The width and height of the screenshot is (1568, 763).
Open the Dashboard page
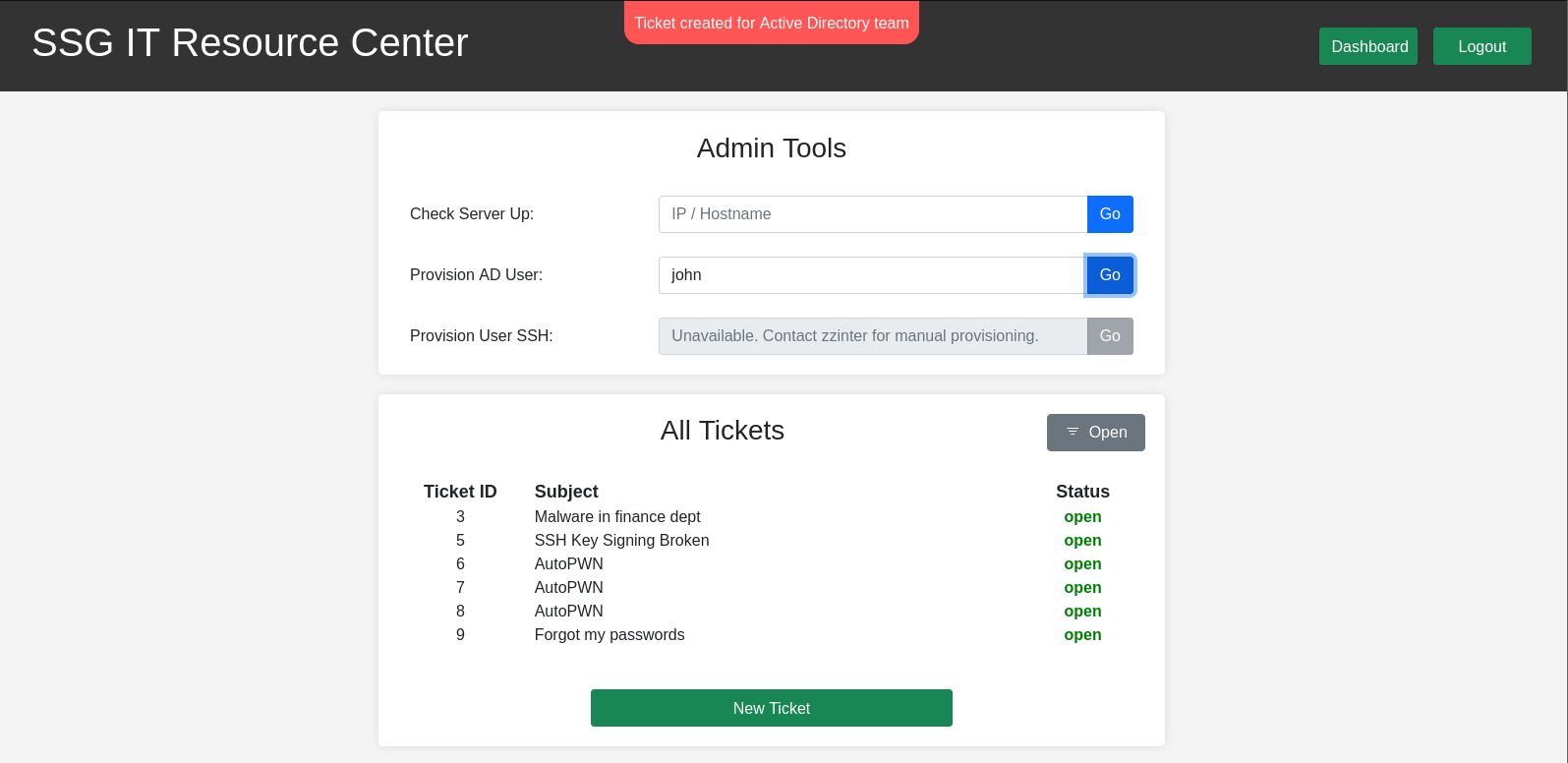tap(1368, 46)
